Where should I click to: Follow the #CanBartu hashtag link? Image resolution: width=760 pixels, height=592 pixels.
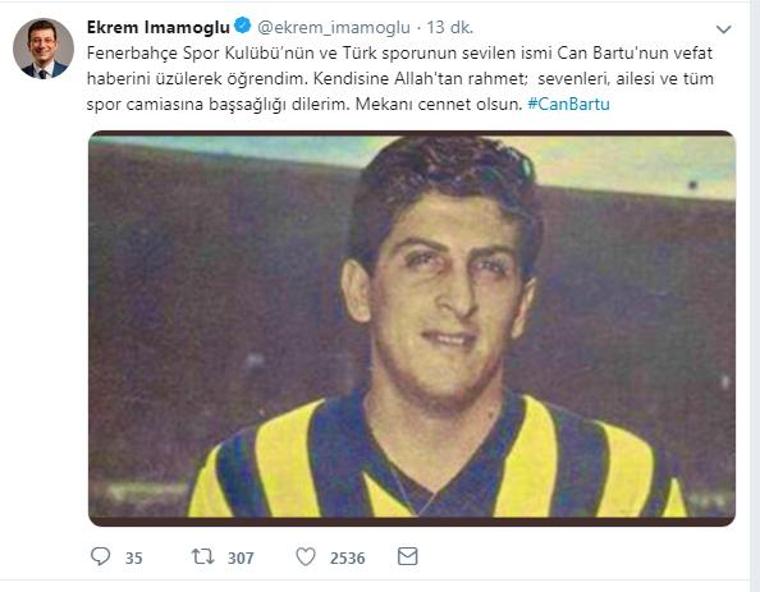(569, 104)
